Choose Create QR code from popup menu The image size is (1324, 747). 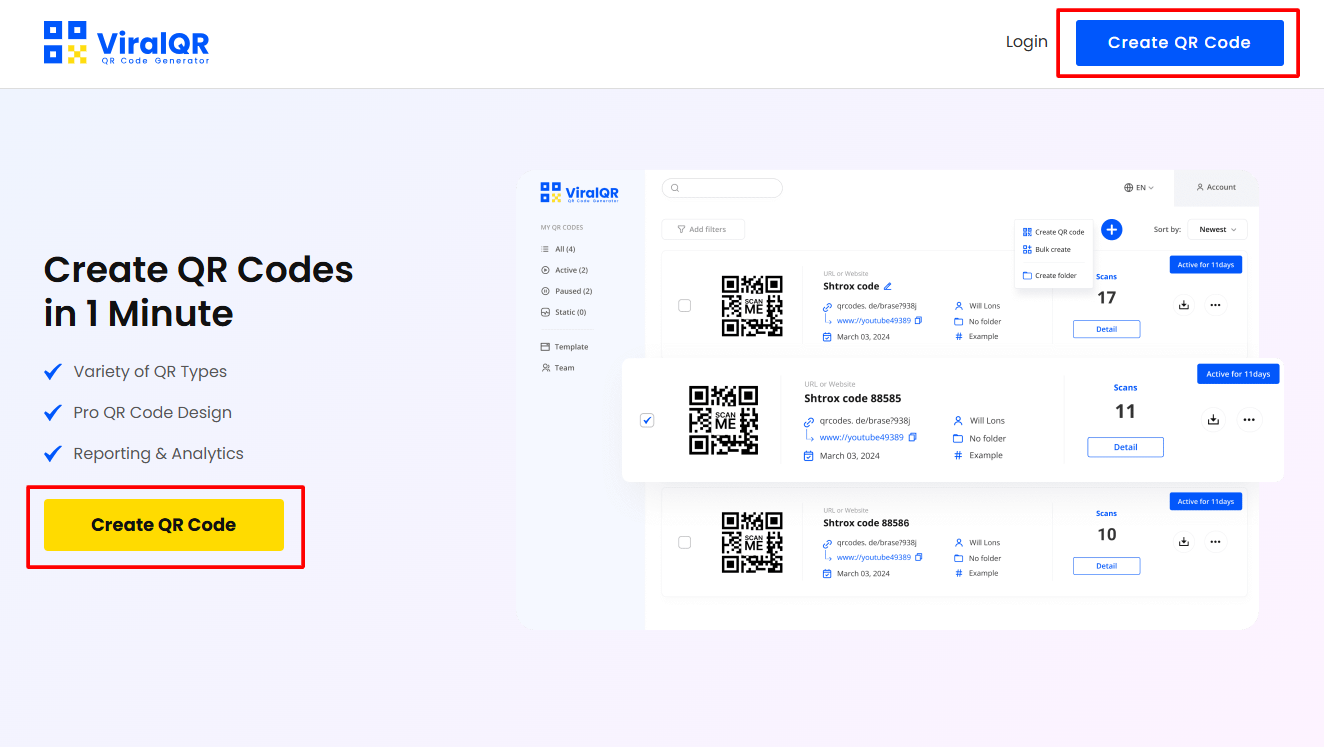(x=1053, y=232)
